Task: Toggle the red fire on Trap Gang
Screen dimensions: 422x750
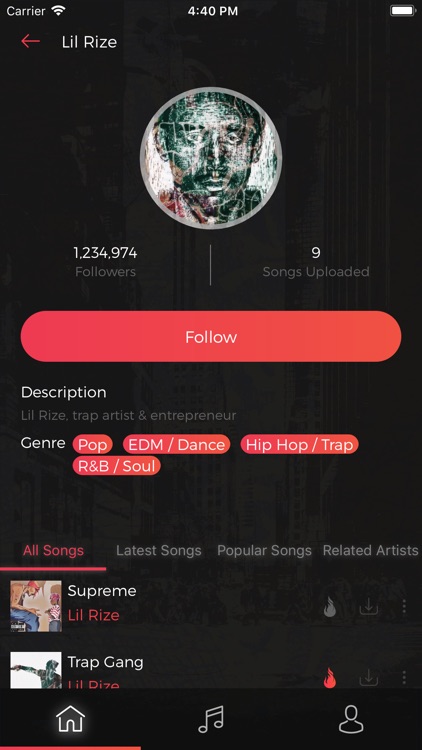Action: (x=330, y=678)
